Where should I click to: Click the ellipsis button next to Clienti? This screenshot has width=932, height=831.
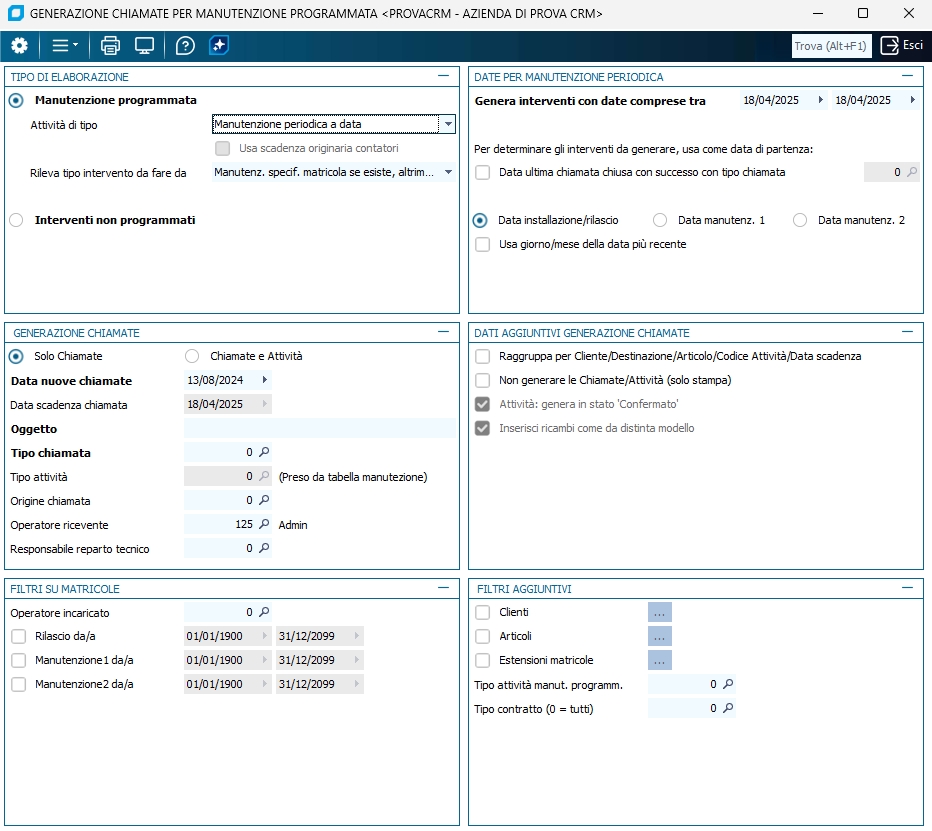point(659,613)
